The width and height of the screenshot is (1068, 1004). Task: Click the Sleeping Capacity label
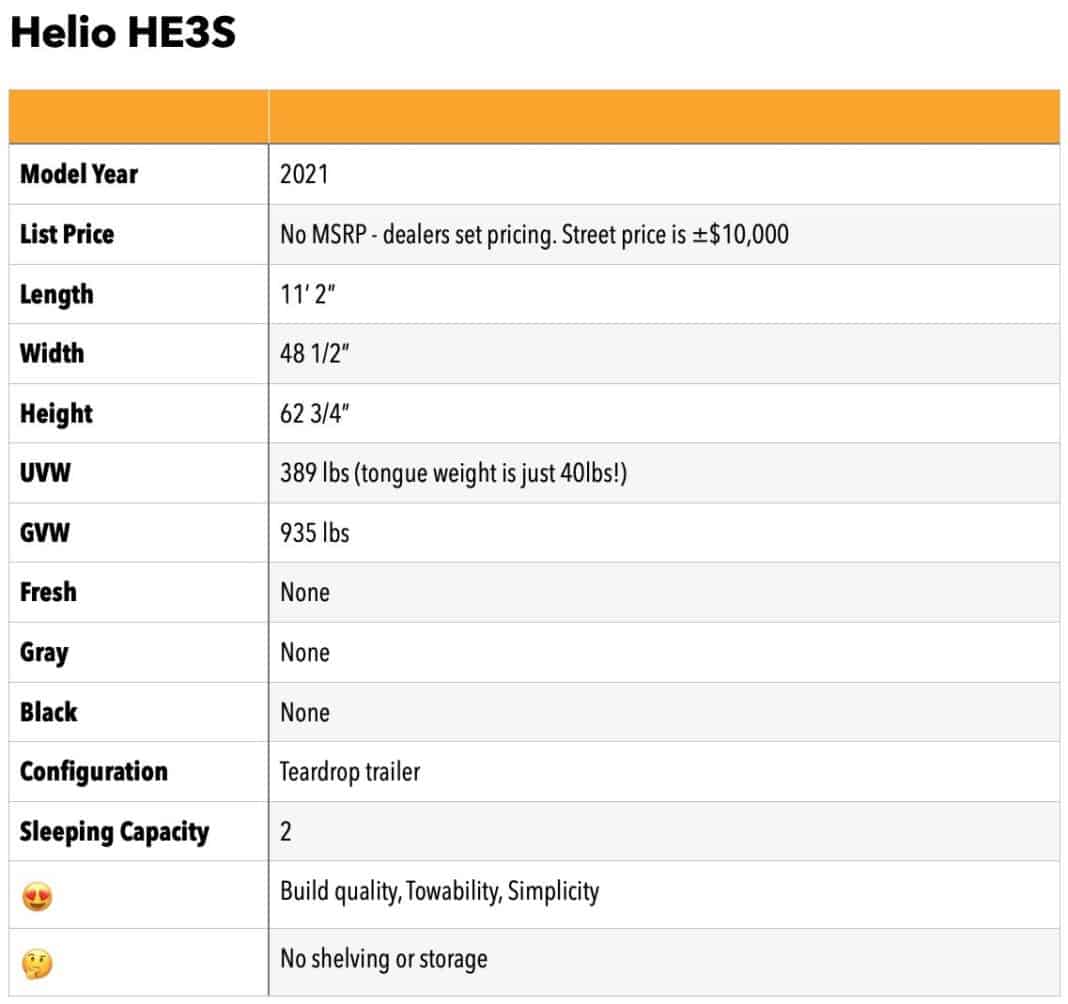point(114,832)
